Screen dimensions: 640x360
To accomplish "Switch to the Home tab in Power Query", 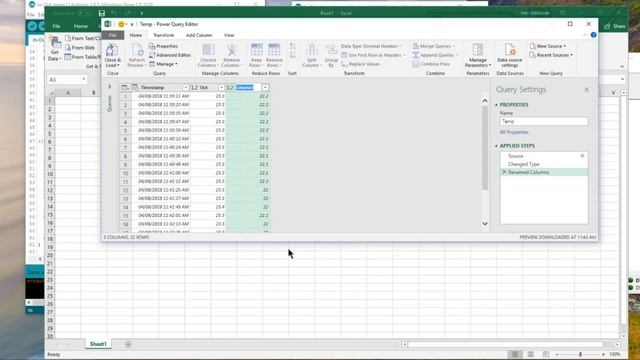I will 136,36.
